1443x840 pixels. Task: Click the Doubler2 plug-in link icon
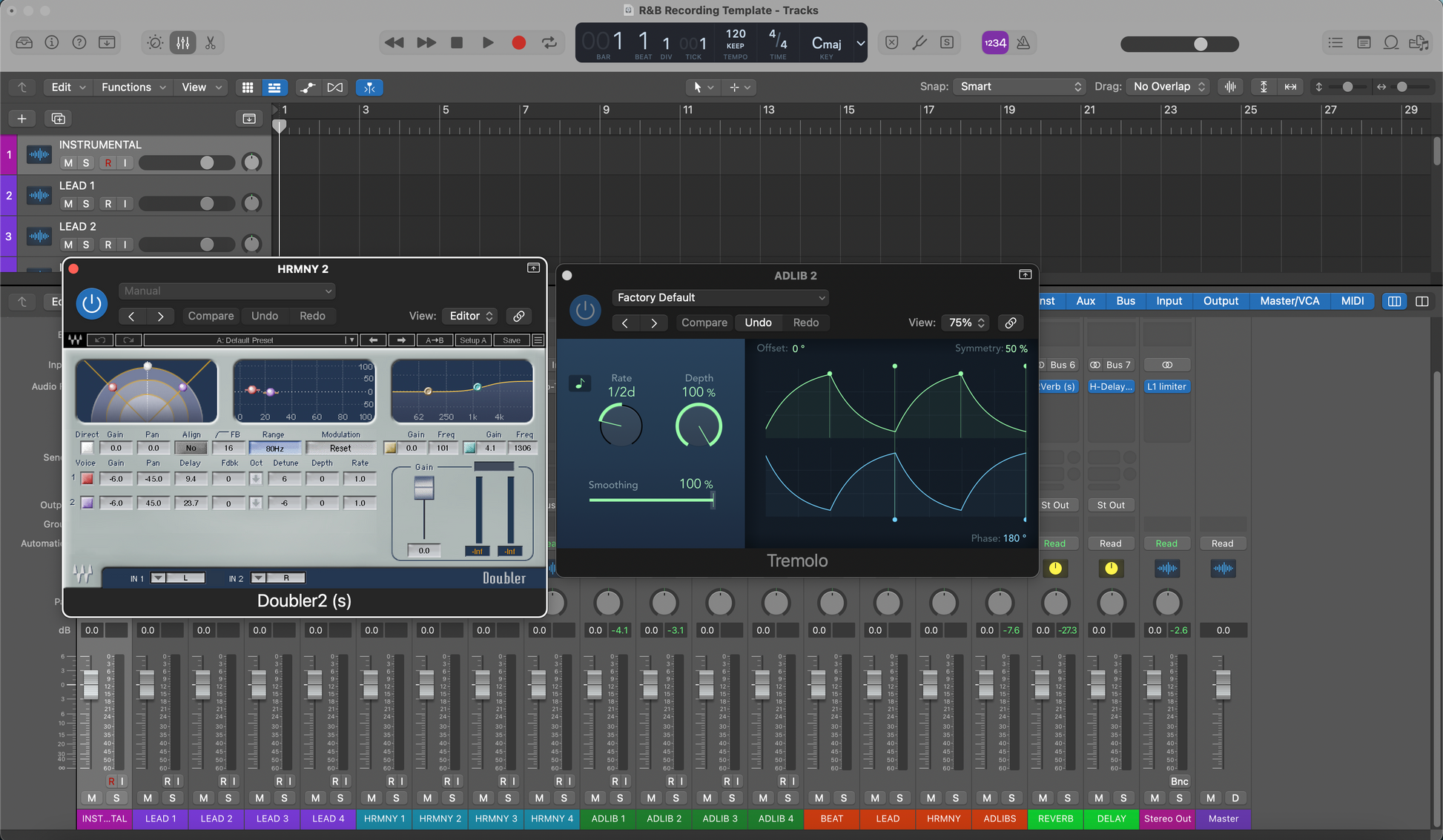[x=519, y=316]
